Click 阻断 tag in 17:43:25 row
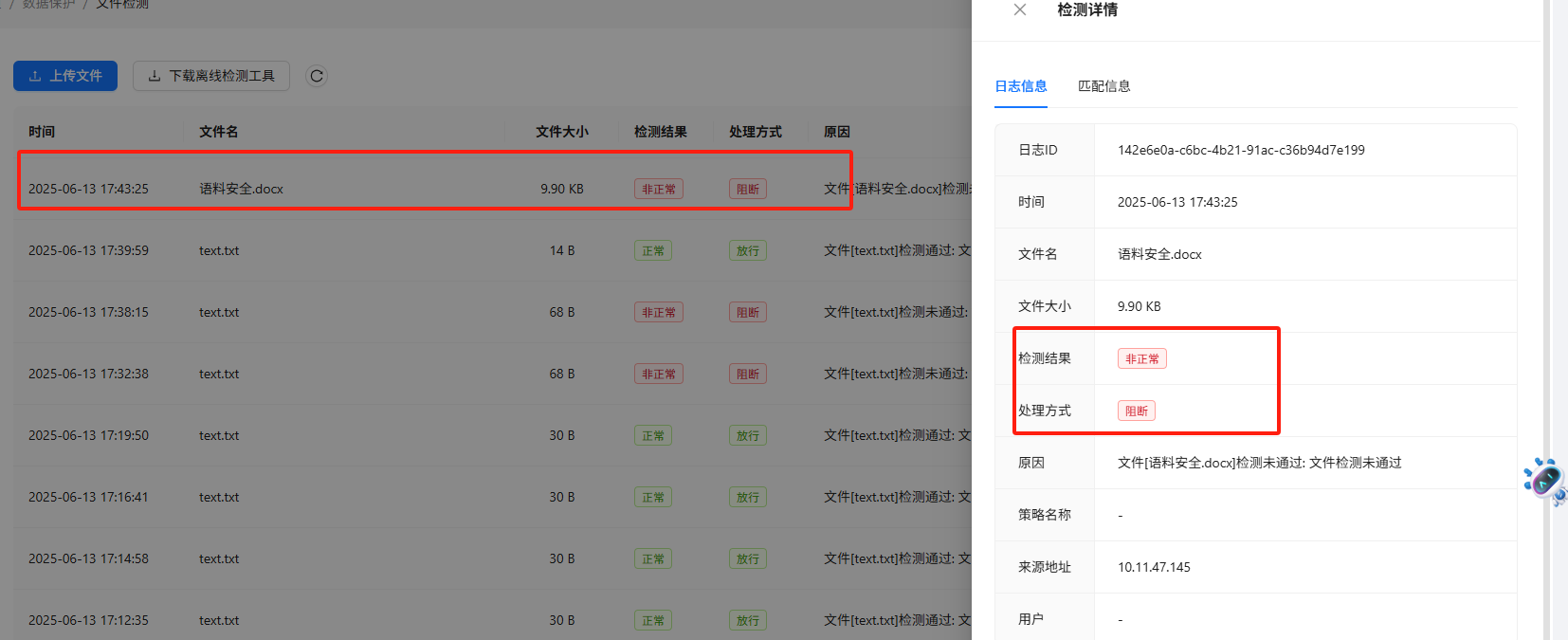Viewport: 1568px width, 640px height. click(x=748, y=190)
